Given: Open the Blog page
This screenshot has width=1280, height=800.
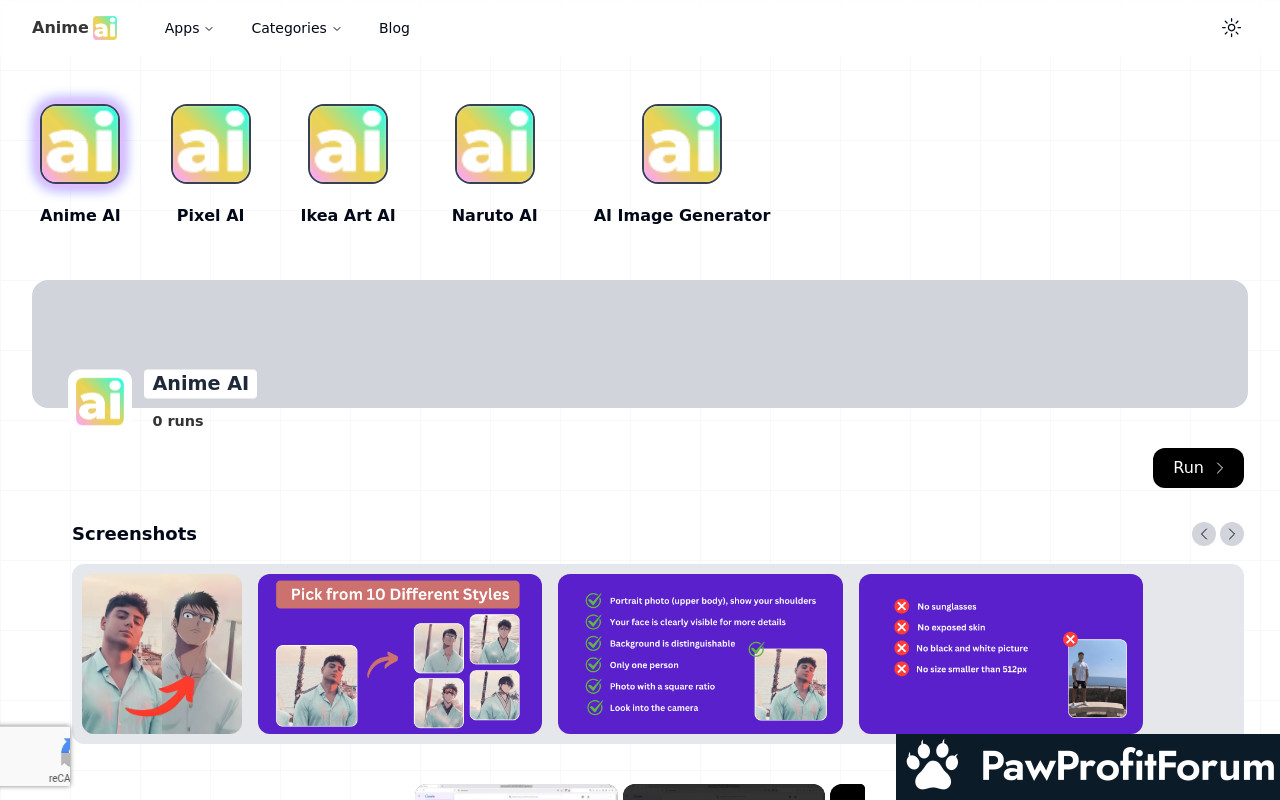Looking at the screenshot, I should (x=394, y=28).
